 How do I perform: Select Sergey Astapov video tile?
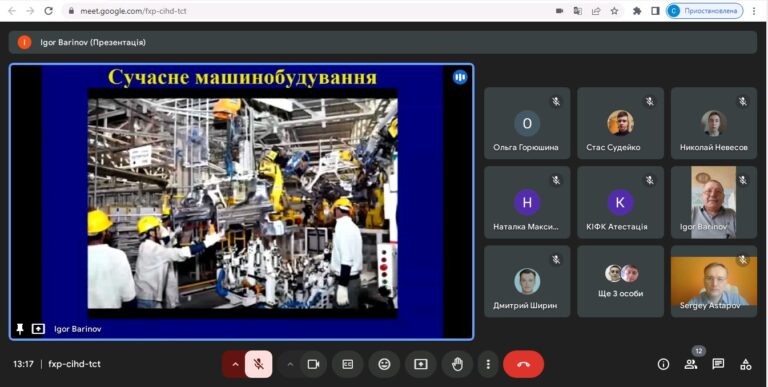point(714,281)
